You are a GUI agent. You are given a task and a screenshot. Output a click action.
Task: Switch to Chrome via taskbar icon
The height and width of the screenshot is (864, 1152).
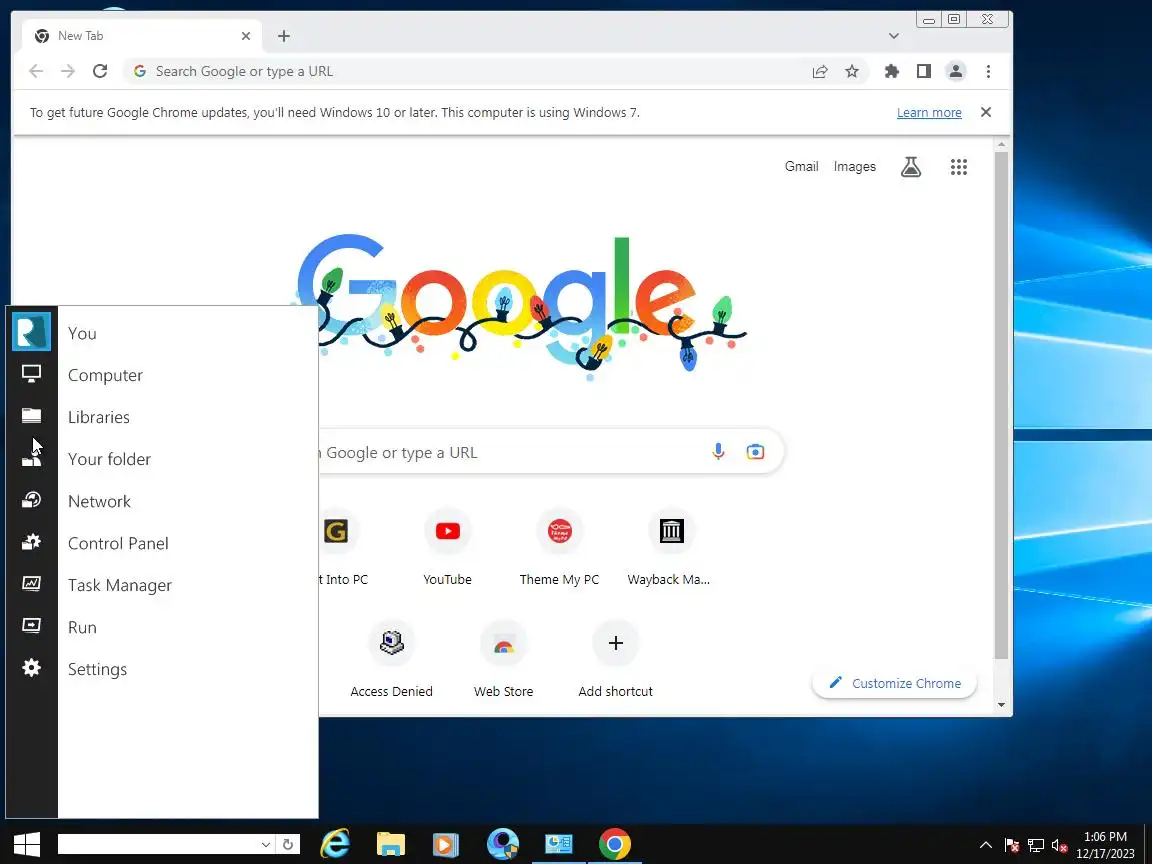click(614, 844)
